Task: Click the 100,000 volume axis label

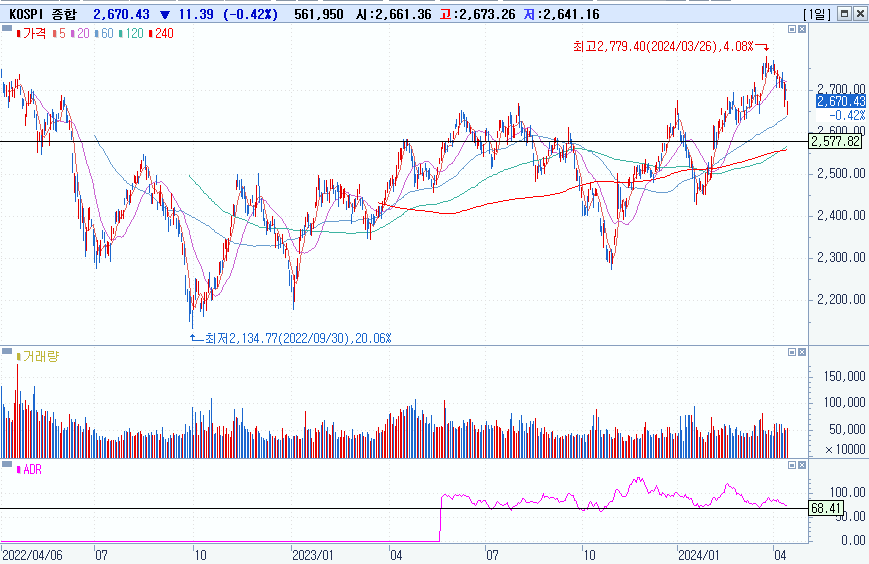Action: pyautogui.click(x=844, y=403)
